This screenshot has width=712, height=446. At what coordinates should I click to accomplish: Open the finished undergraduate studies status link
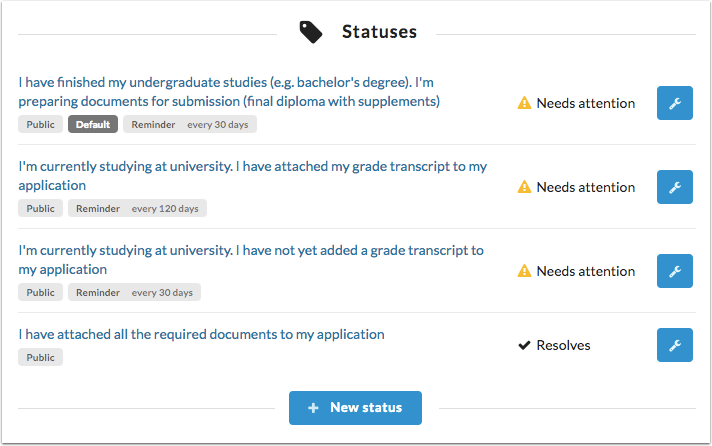point(230,91)
